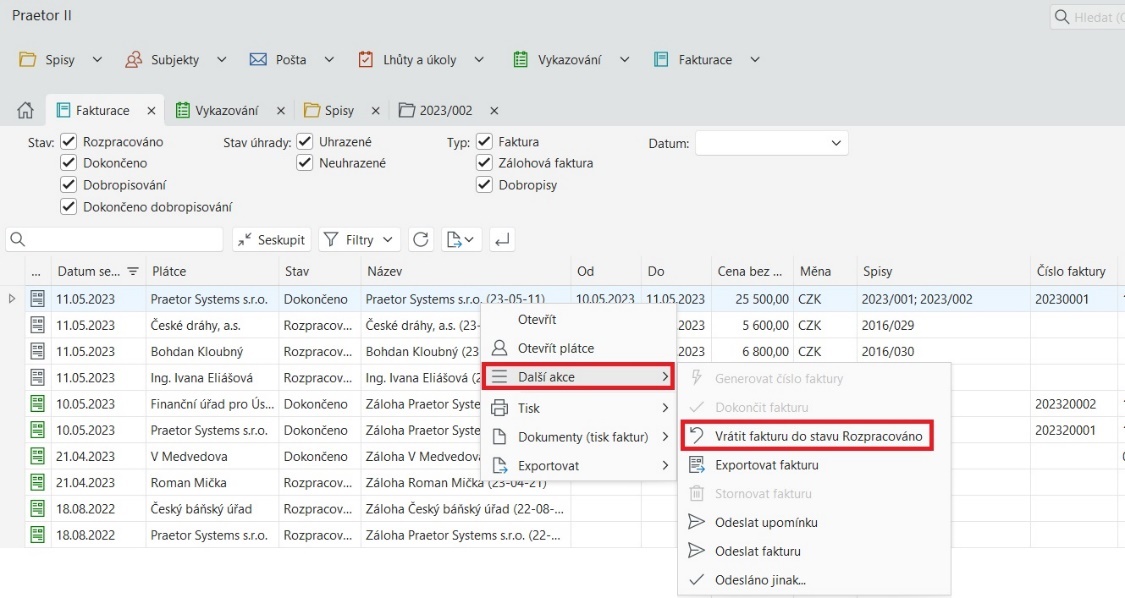Expand the Filtry dropdown

tap(359, 240)
